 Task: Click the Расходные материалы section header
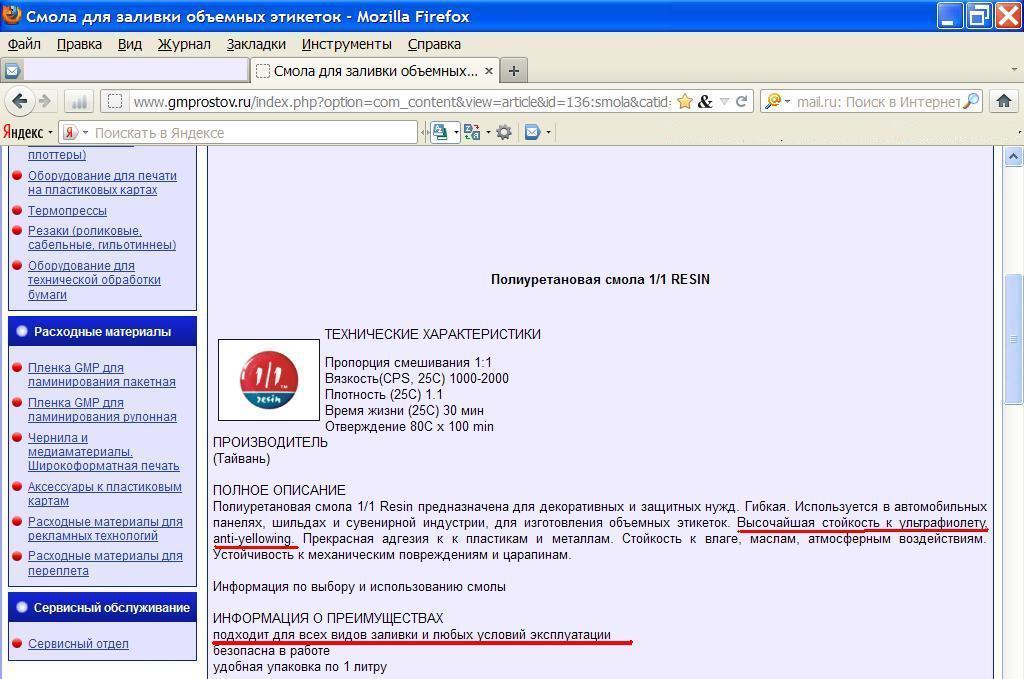(103, 332)
